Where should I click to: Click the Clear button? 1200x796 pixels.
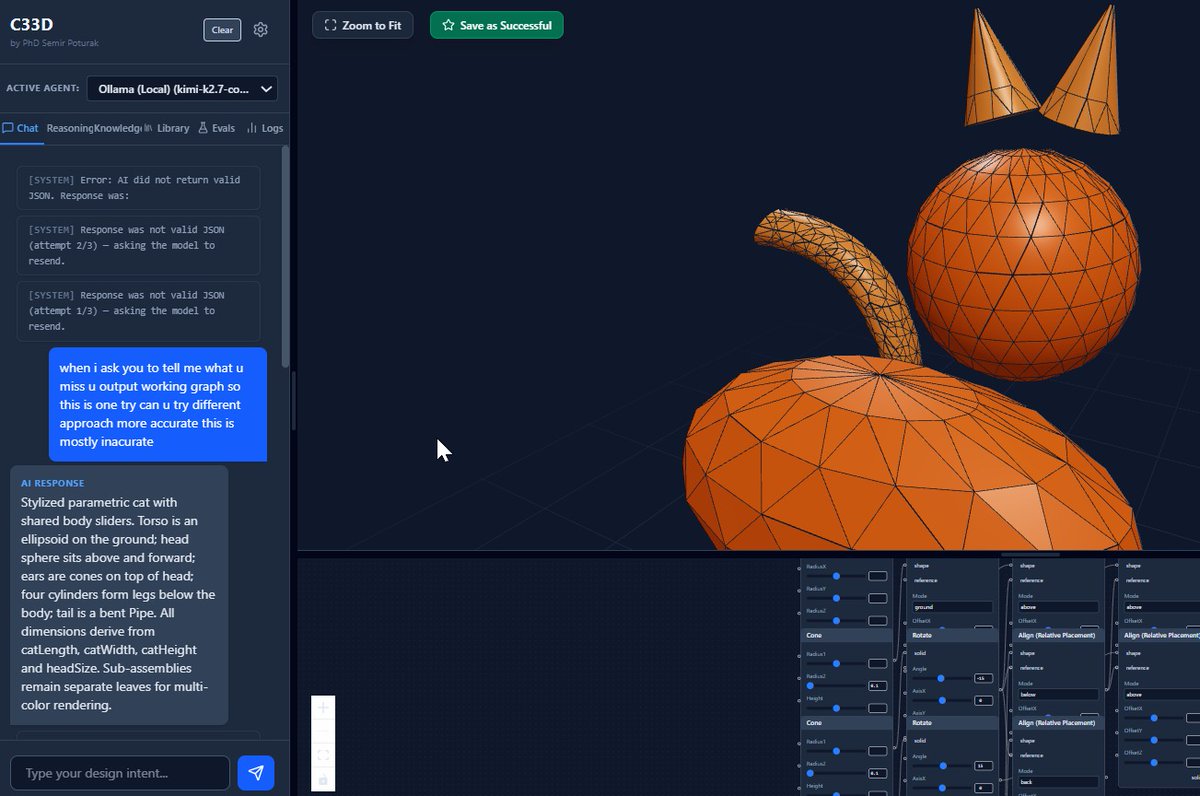222,30
